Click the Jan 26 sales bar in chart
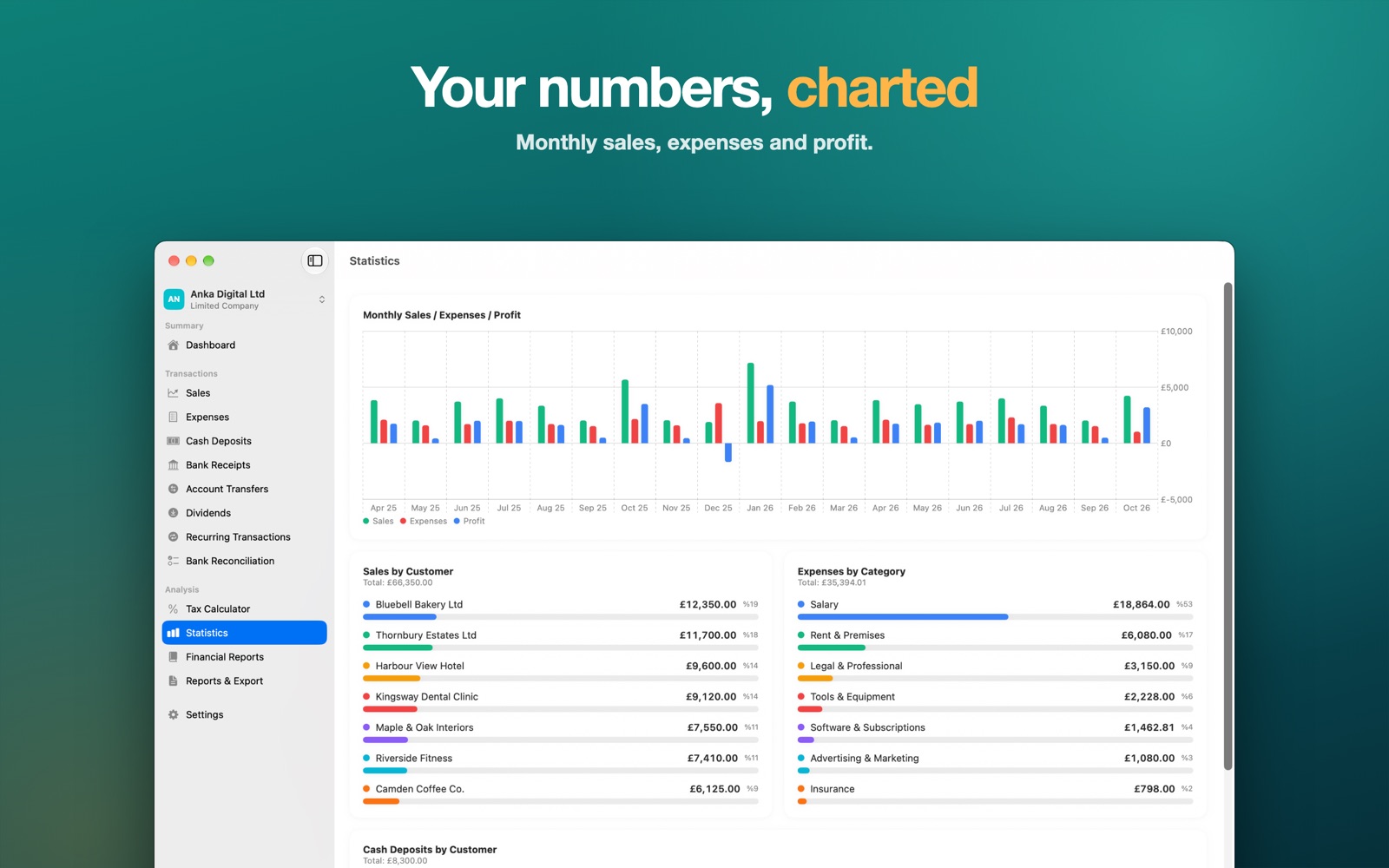Viewport: 1389px width, 868px height. coord(751,404)
